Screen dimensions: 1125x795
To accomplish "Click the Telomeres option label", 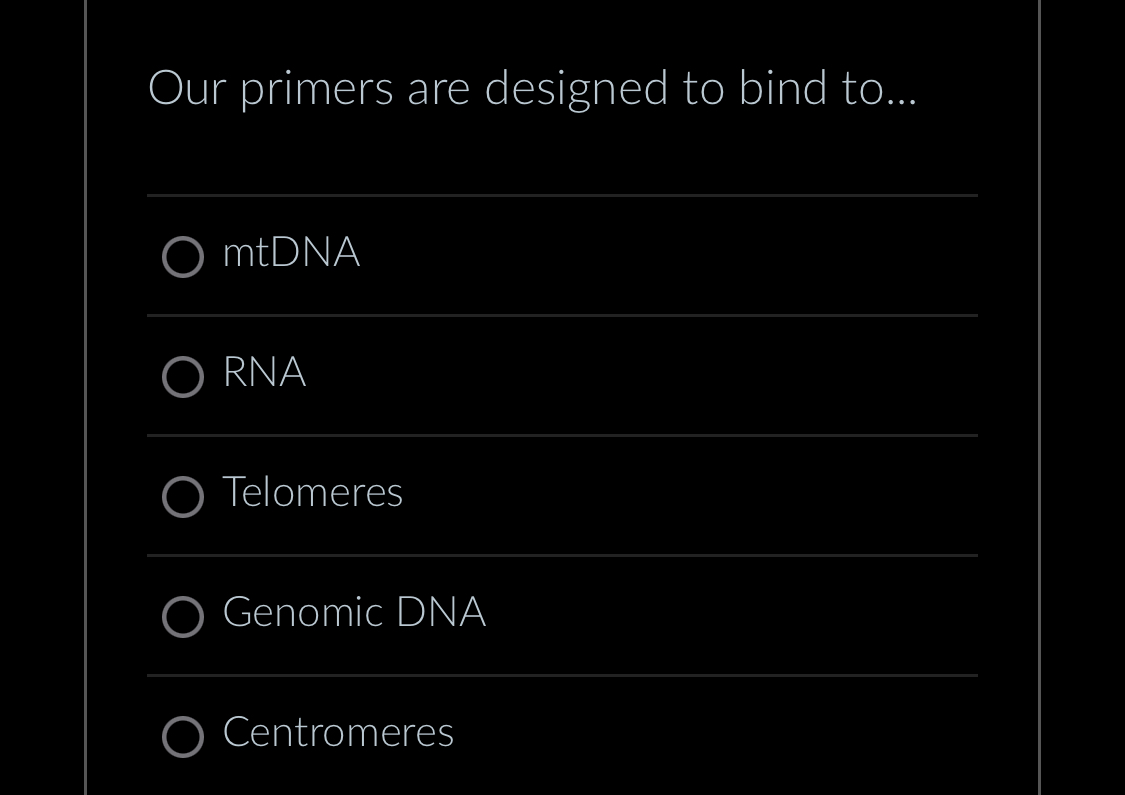I will [312, 493].
